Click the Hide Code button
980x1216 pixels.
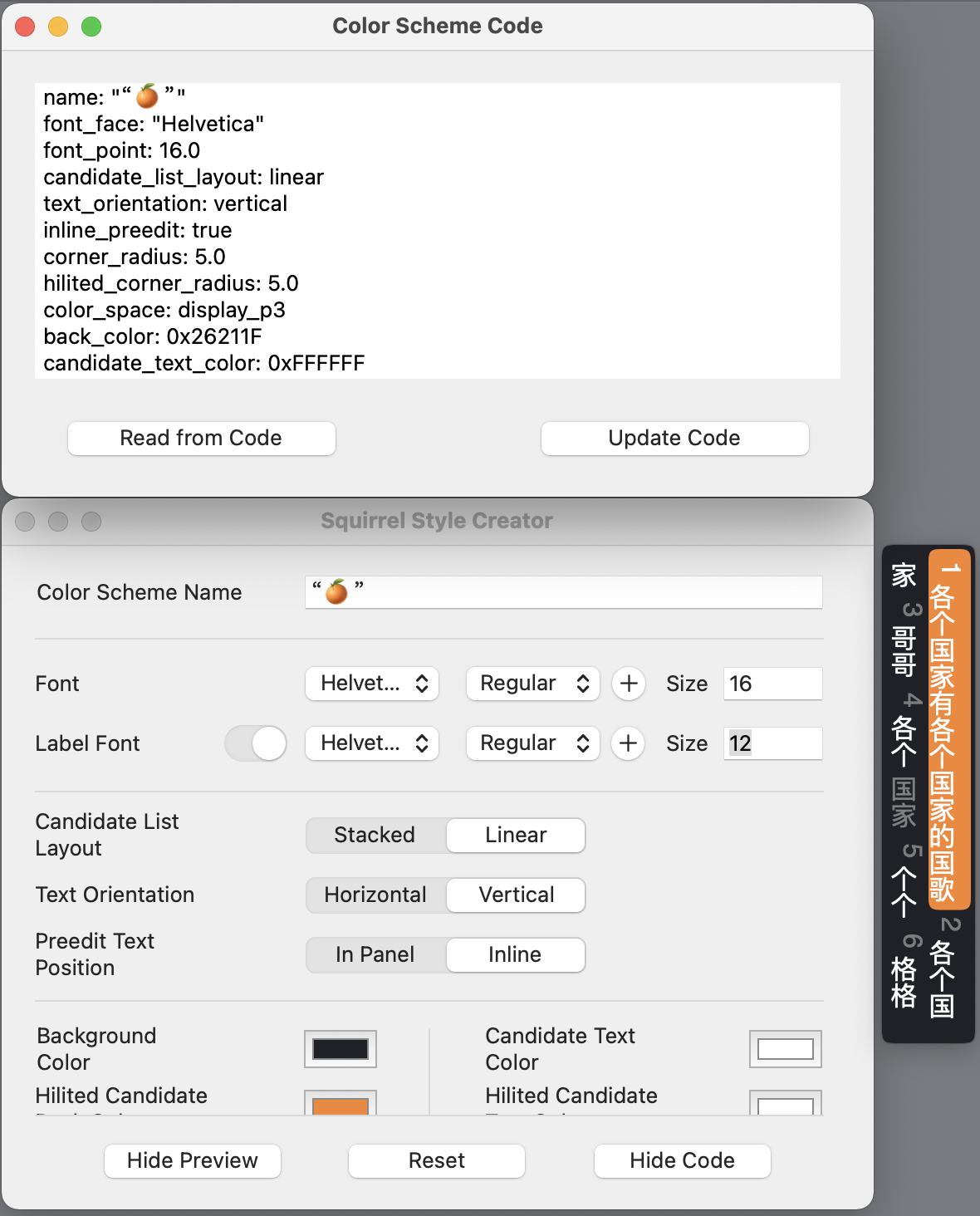pos(683,1161)
